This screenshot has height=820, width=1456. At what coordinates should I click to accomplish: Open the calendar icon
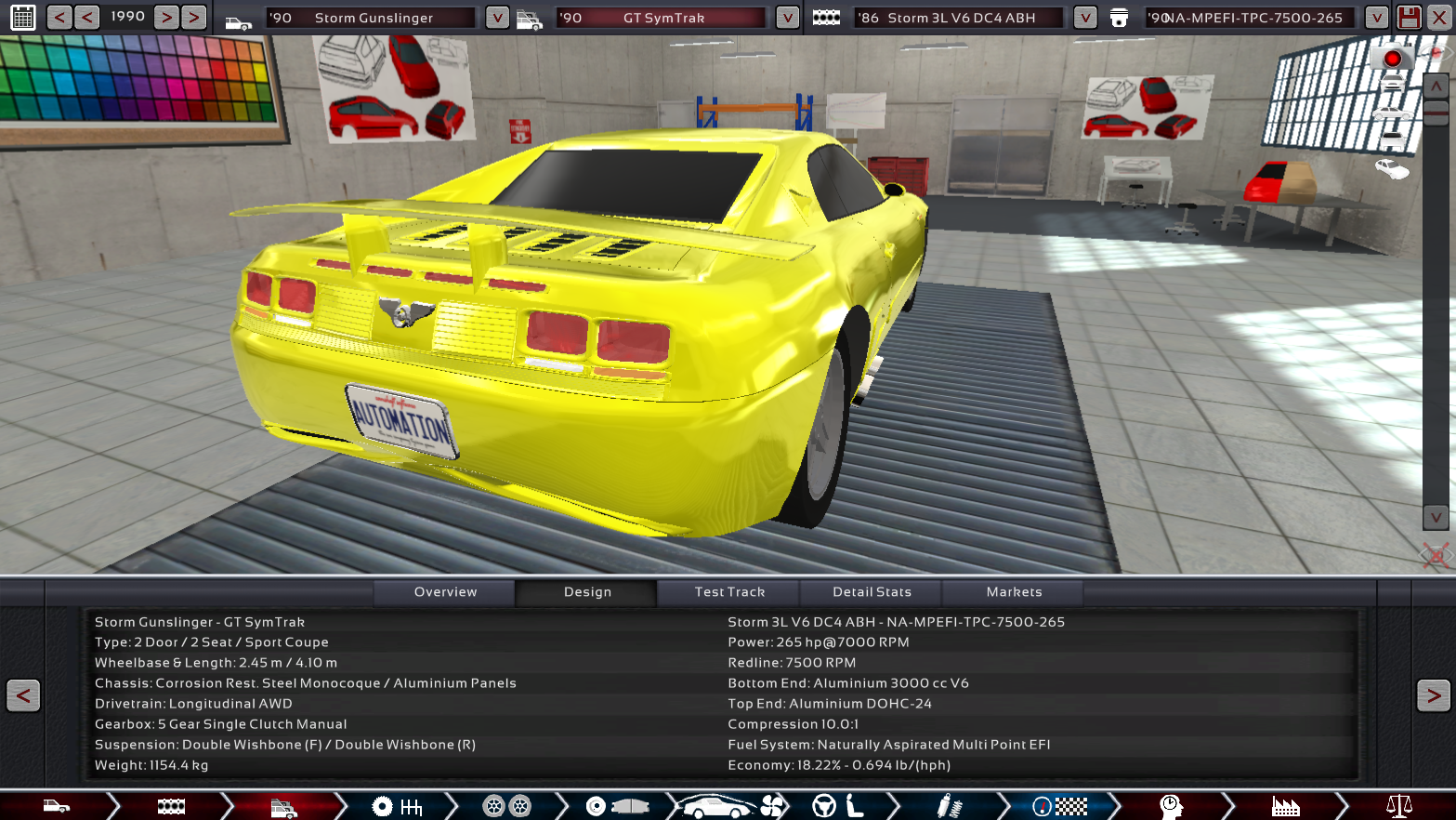(x=22, y=17)
